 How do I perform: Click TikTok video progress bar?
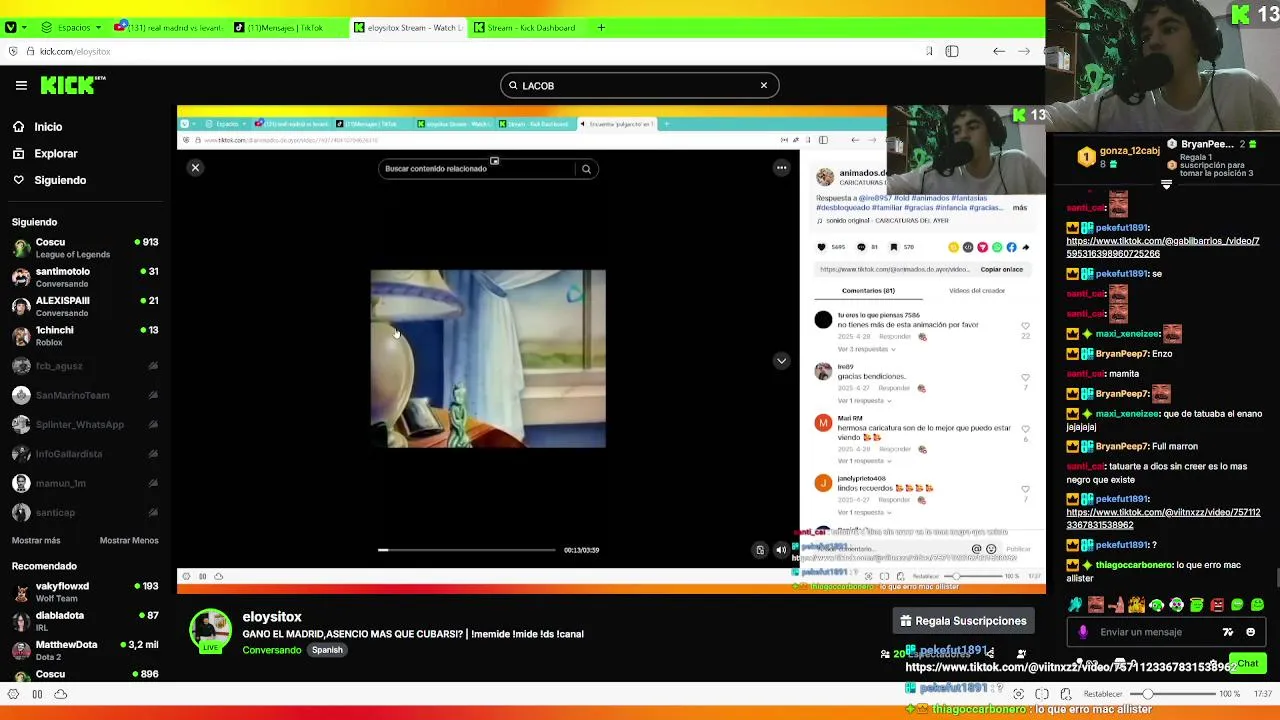click(x=466, y=550)
